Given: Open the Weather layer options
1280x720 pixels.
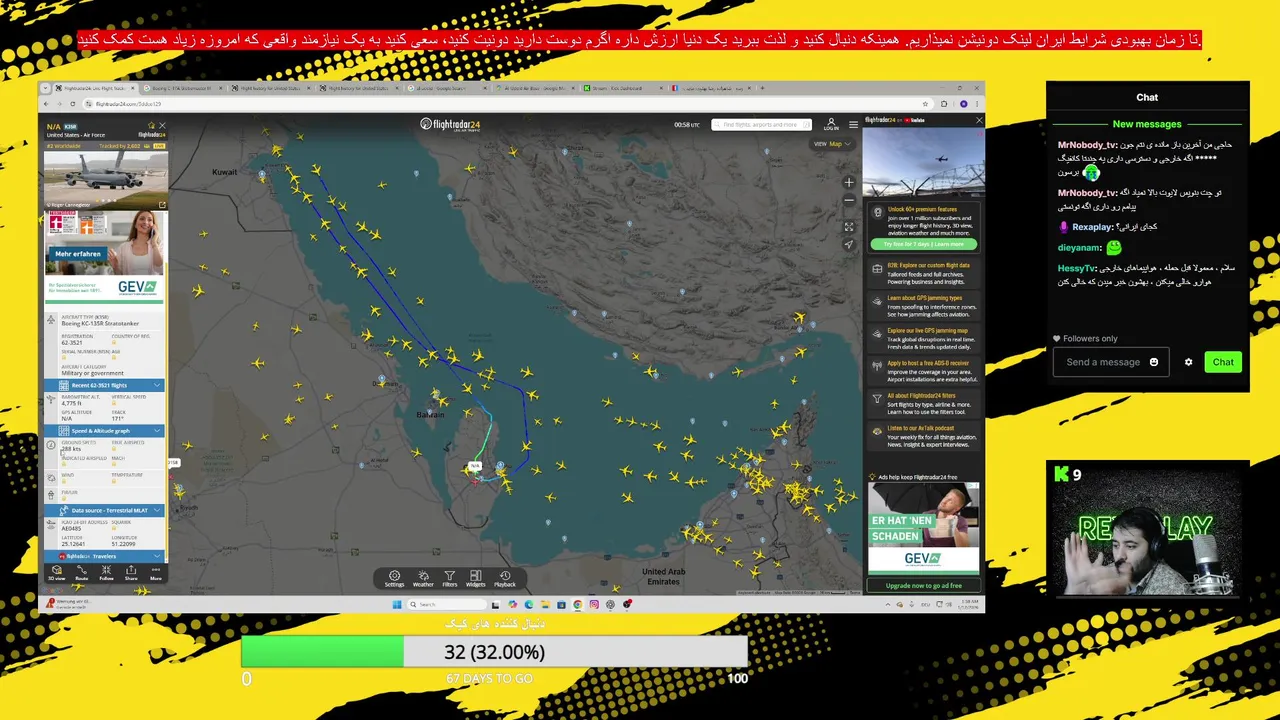Looking at the screenshot, I should [423, 579].
